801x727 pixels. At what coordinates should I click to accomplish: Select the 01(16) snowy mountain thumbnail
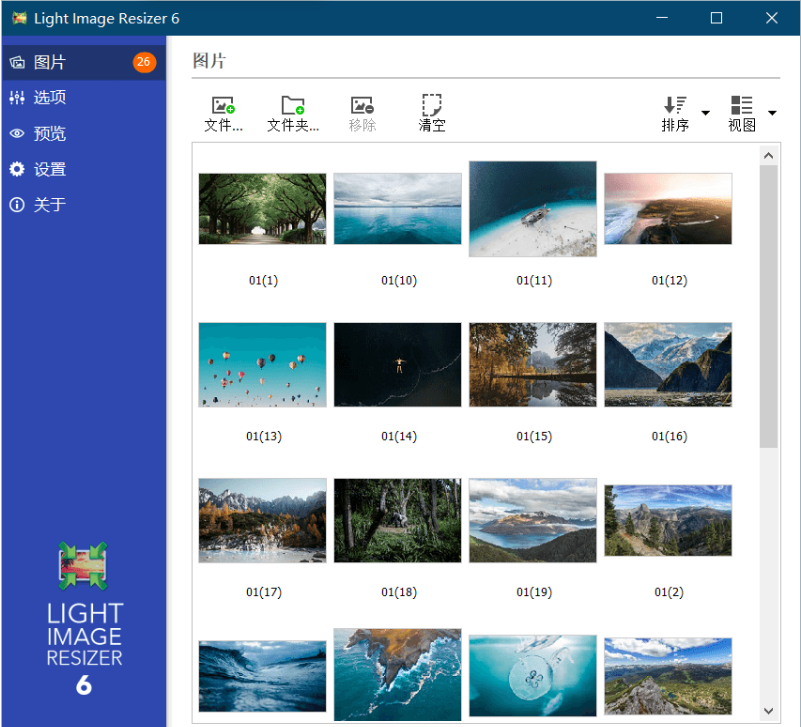(x=668, y=364)
